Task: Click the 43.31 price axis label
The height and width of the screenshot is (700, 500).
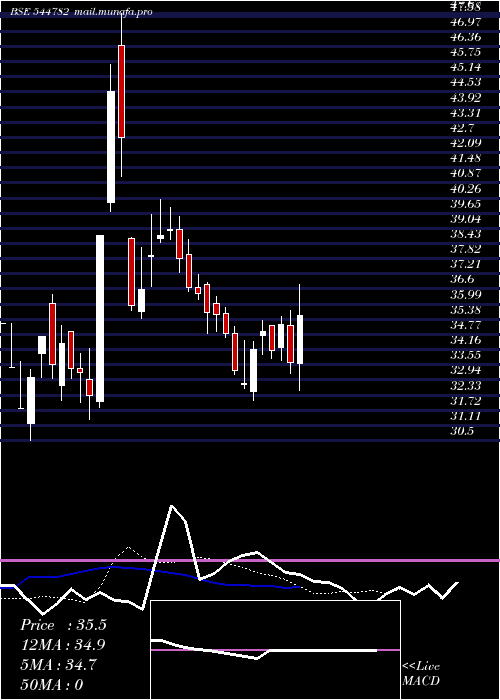Action: point(465,113)
